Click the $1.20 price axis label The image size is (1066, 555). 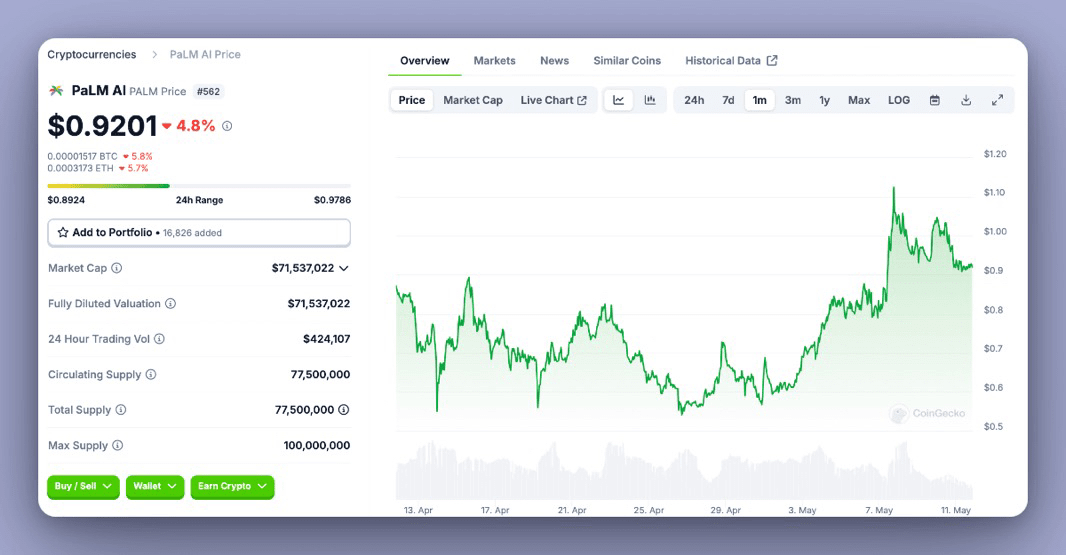995,154
